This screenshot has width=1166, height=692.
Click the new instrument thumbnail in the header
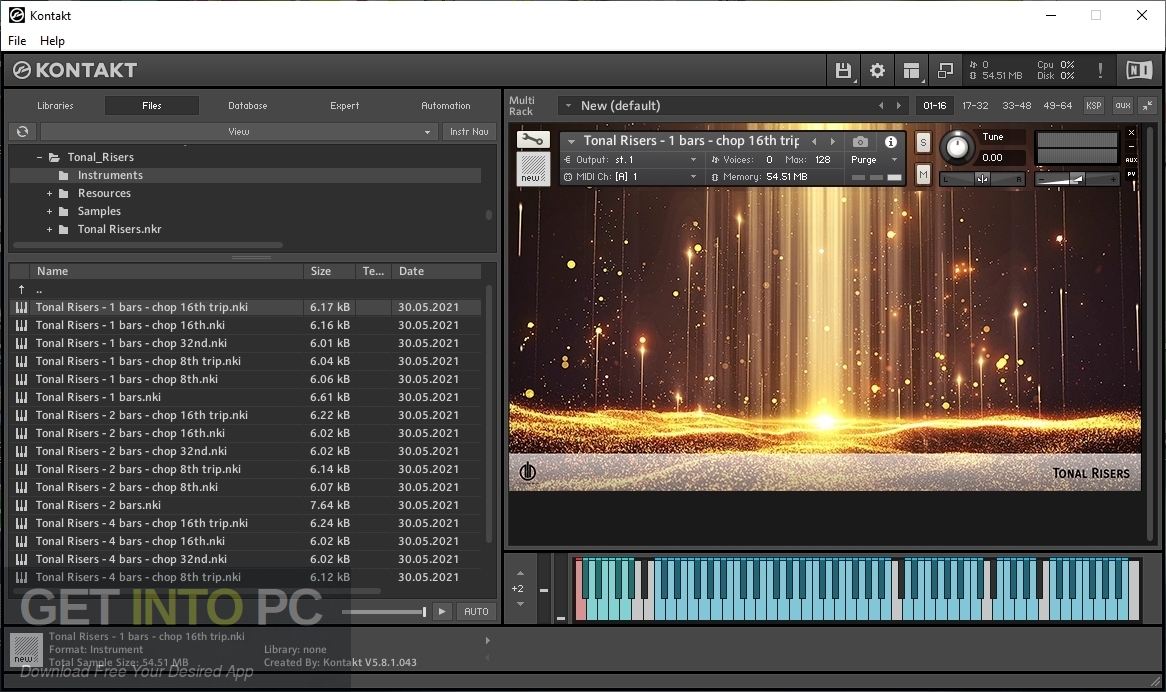(x=532, y=169)
